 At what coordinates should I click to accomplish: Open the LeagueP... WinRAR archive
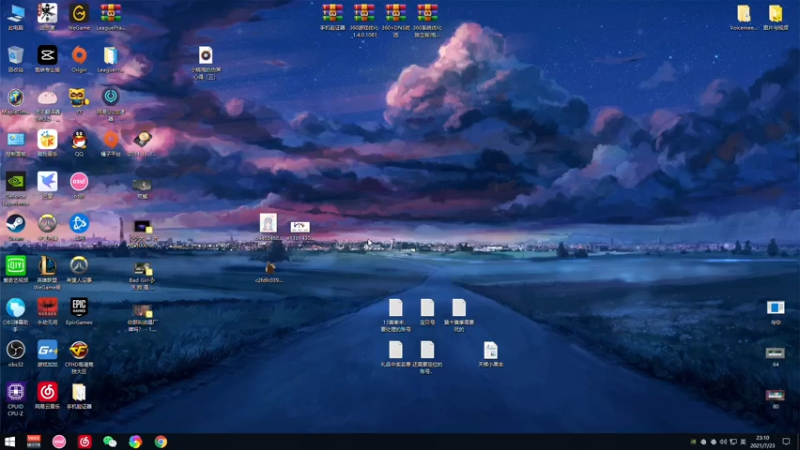click(x=111, y=16)
